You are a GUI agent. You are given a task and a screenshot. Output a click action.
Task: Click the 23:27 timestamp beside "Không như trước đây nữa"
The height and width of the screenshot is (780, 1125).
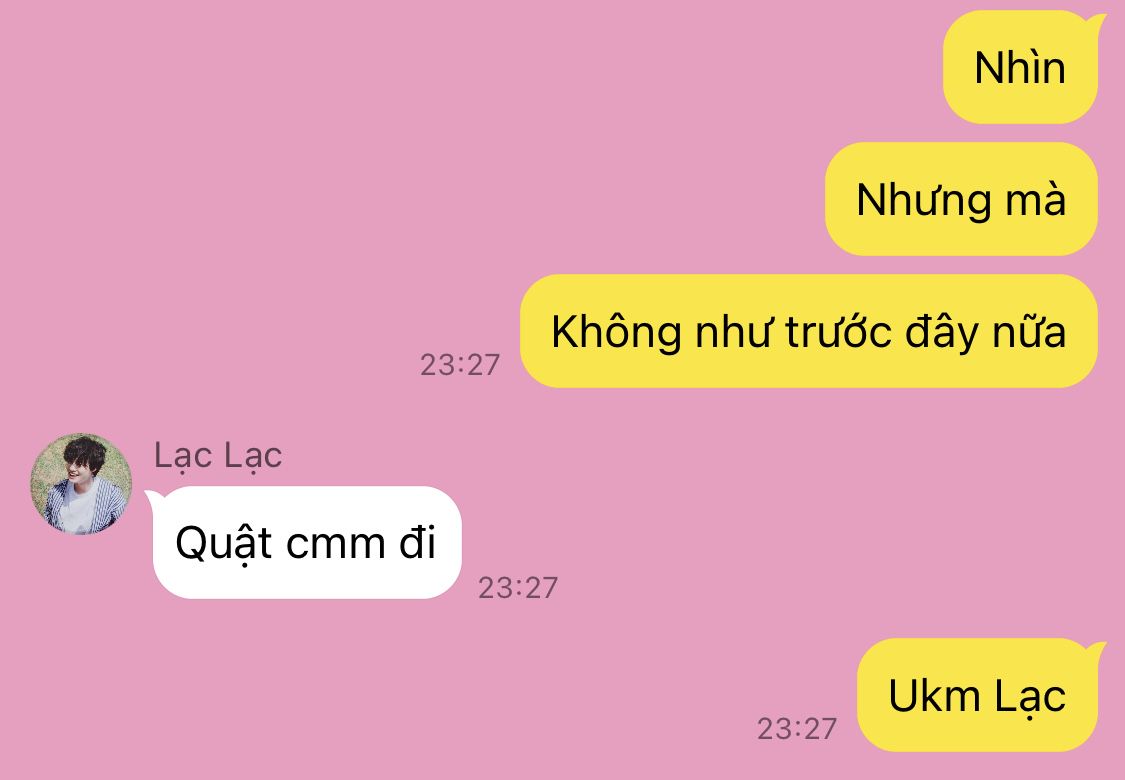tap(460, 365)
